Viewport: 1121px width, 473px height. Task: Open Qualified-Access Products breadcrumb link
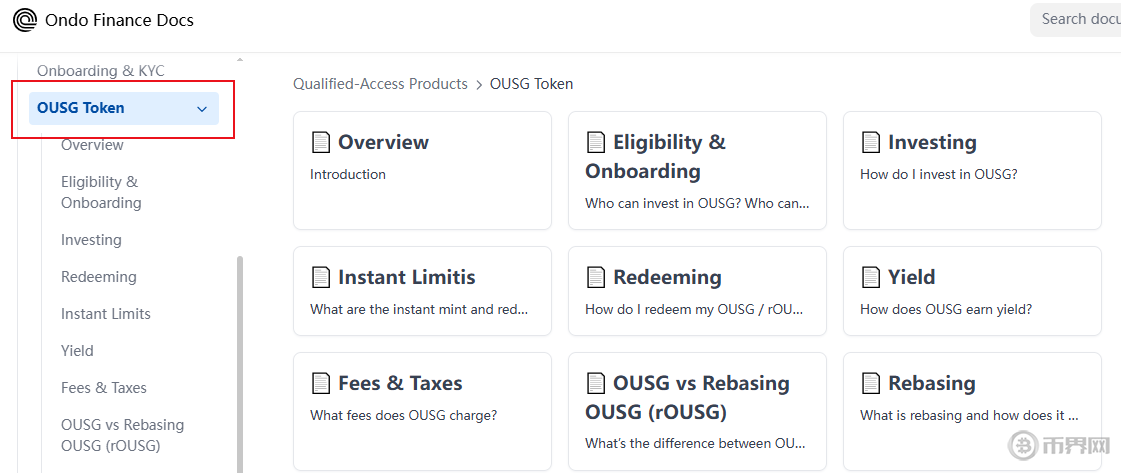click(x=380, y=84)
